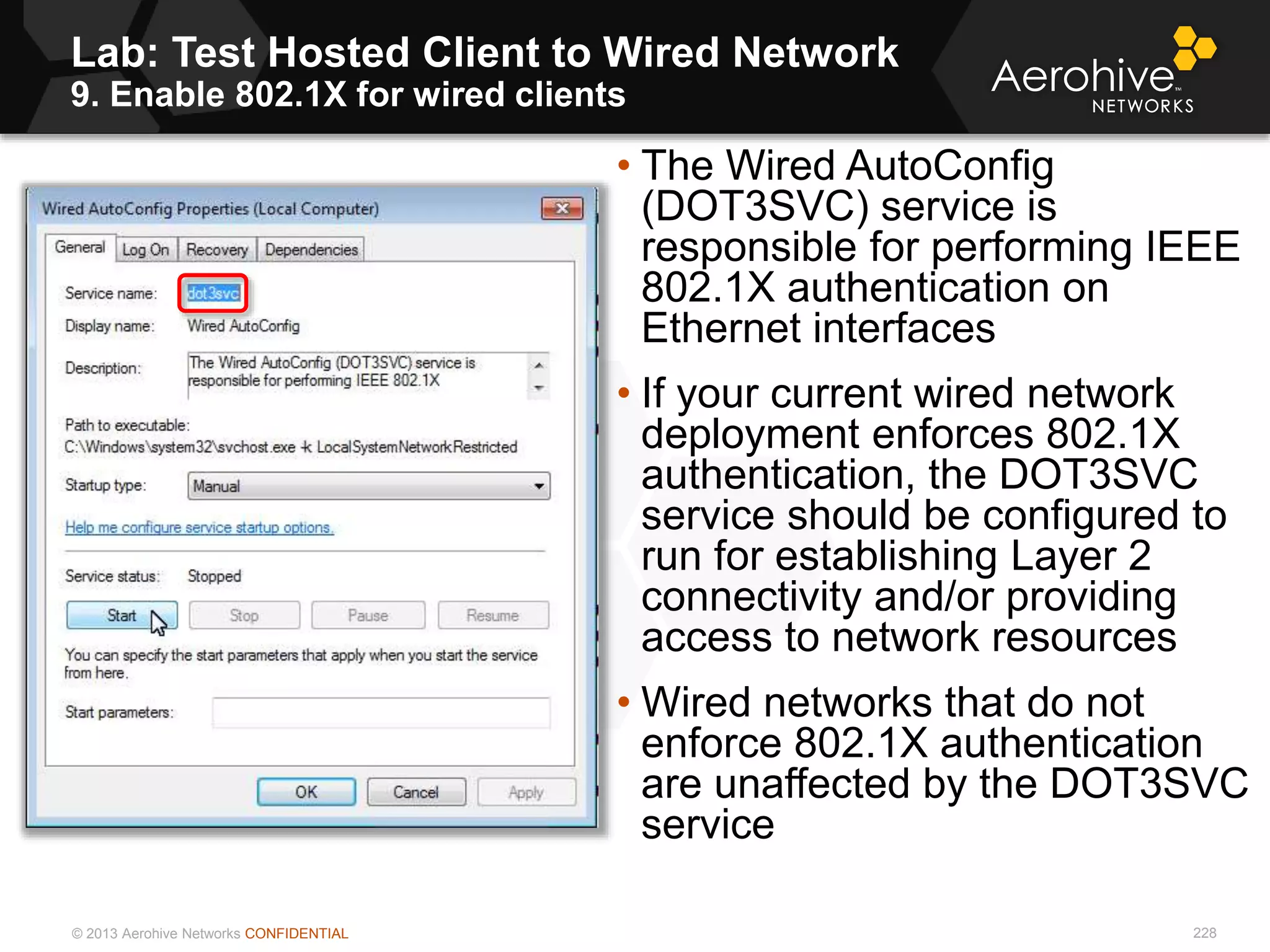This screenshot has height=952, width=1270.
Task: Click the disabled Stop button
Action: [x=244, y=615]
